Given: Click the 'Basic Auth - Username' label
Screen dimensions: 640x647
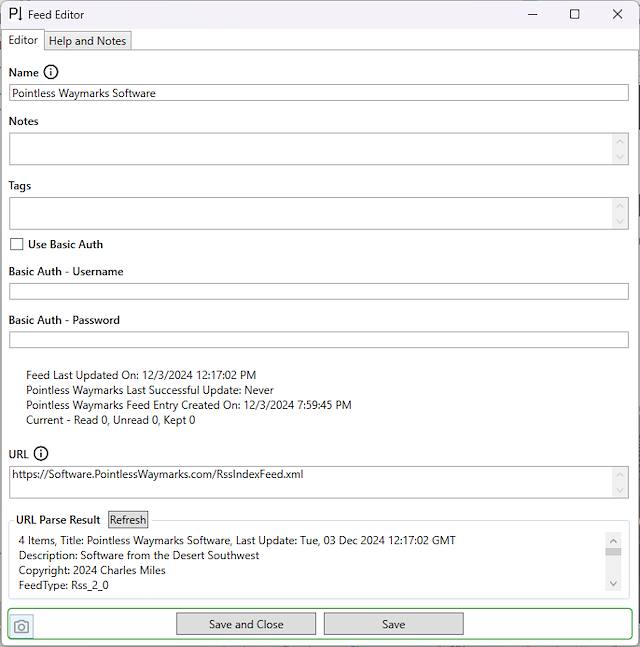Looking at the screenshot, I should [66, 272].
